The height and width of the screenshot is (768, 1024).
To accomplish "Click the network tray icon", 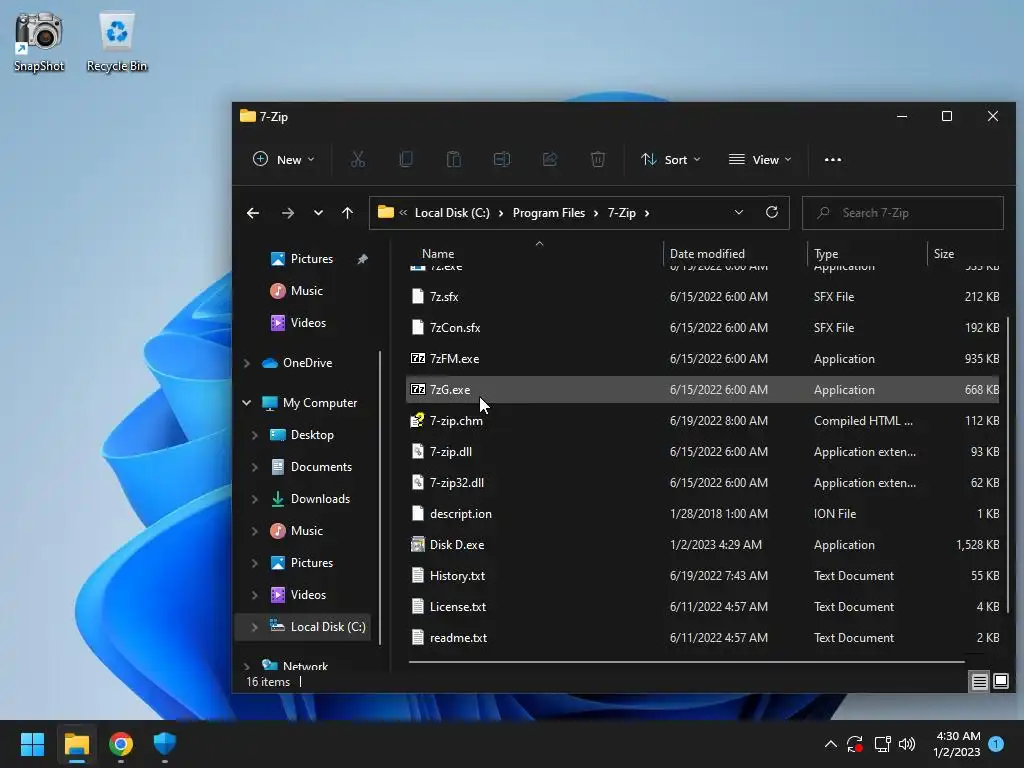I will click(882, 744).
